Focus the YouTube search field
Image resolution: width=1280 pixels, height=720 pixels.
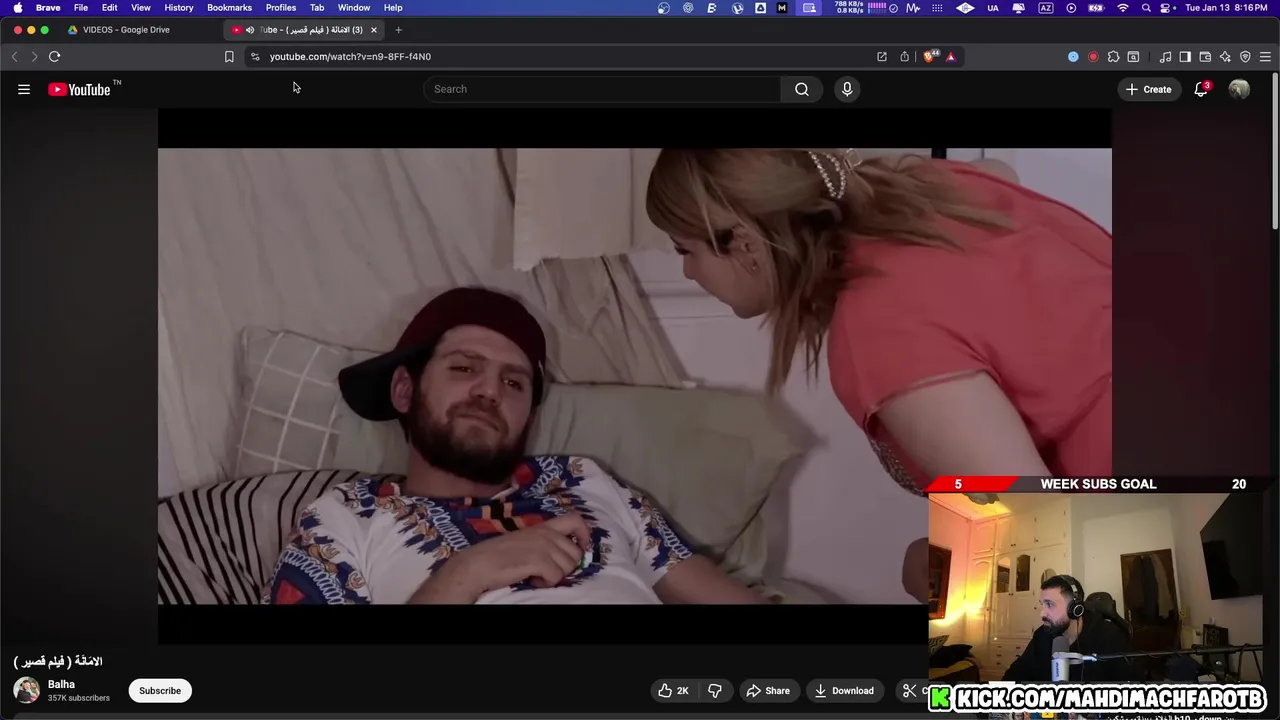pyautogui.click(x=602, y=89)
